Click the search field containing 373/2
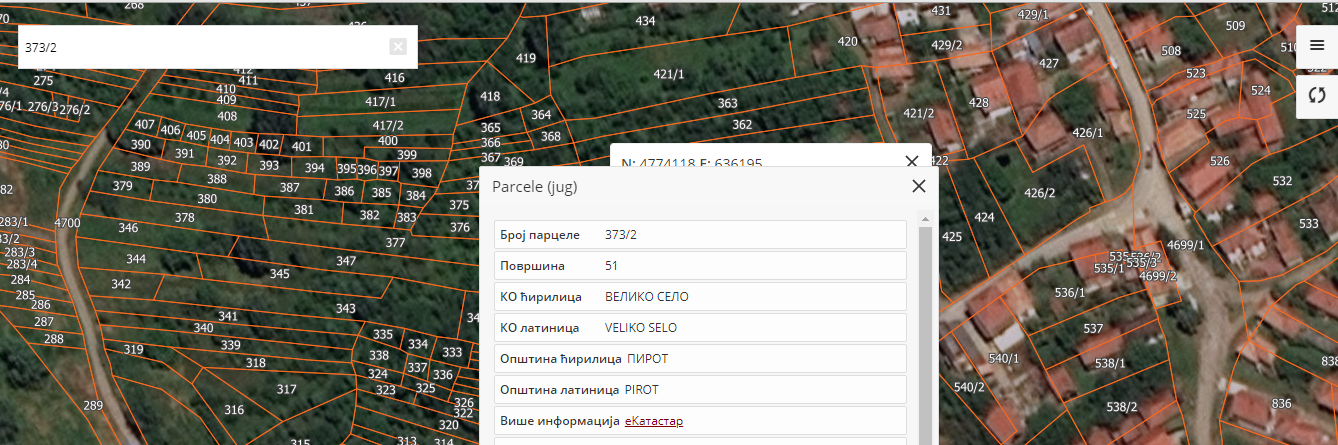The image size is (1338, 445). point(200,47)
